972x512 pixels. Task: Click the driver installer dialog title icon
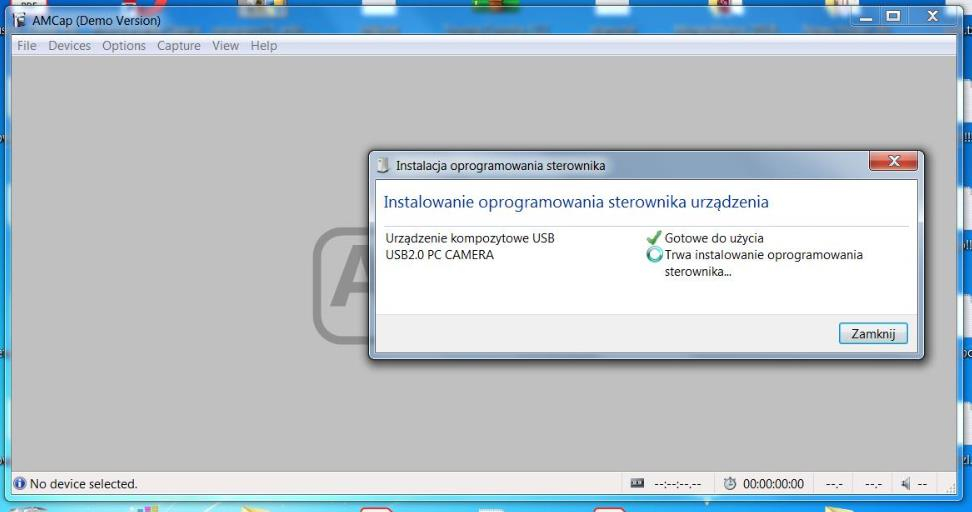[383, 165]
